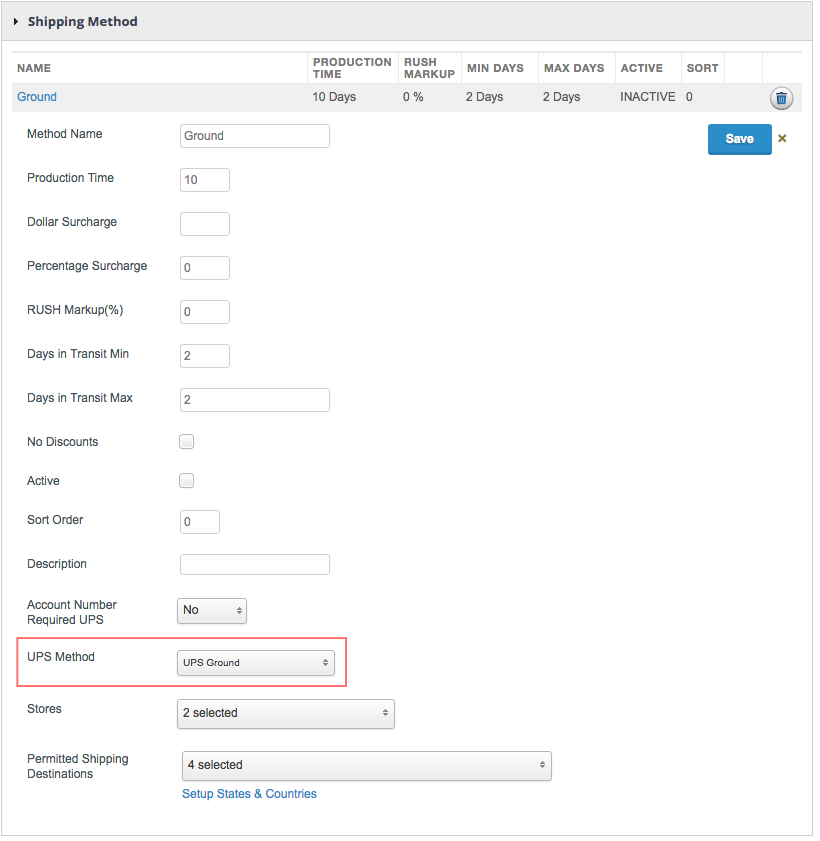Click the RUSH Markup(%) input field
The height and width of the screenshot is (841, 820).
pyautogui.click(x=205, y=312)
